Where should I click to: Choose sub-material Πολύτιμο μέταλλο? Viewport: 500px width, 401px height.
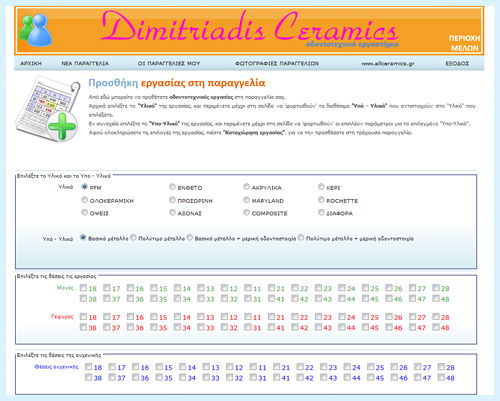pyautogui.click(x=133, y=238)
